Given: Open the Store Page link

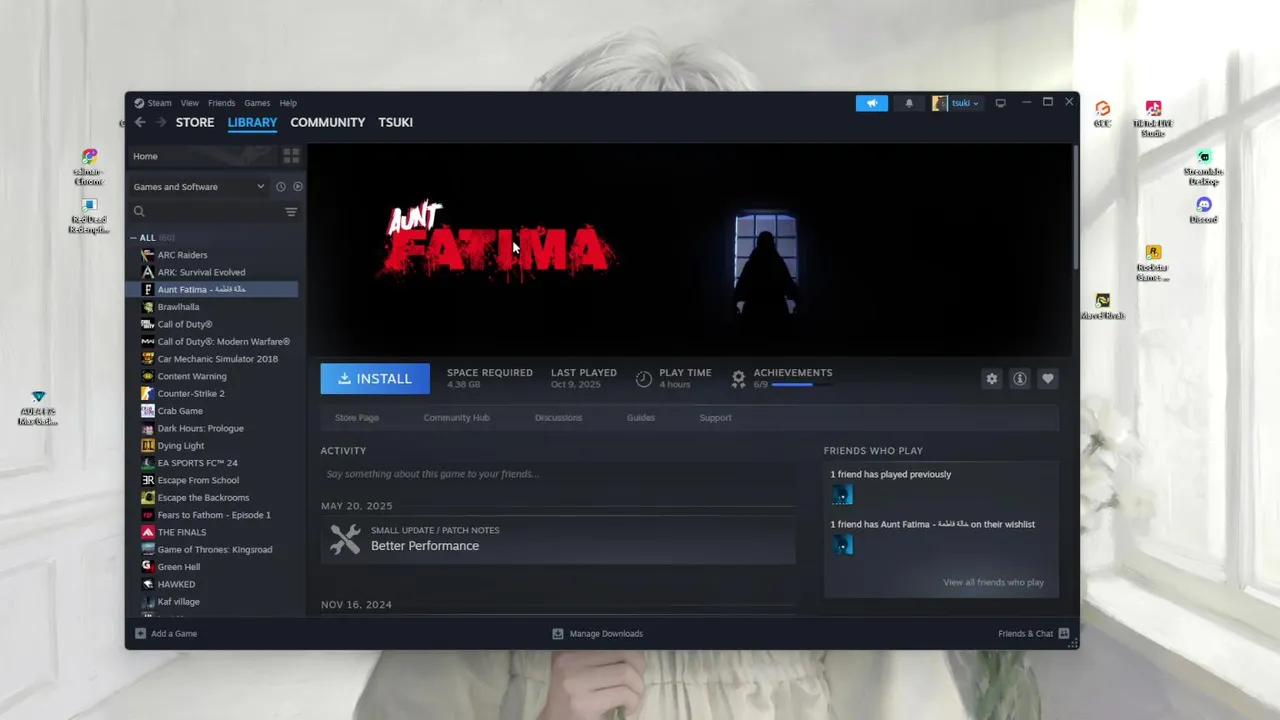Looking at the screenshot, I should (x=357, y=418).
